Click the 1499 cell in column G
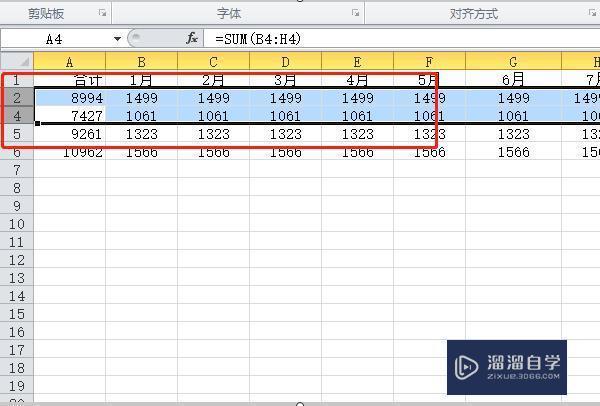 (x=514, y=98)
